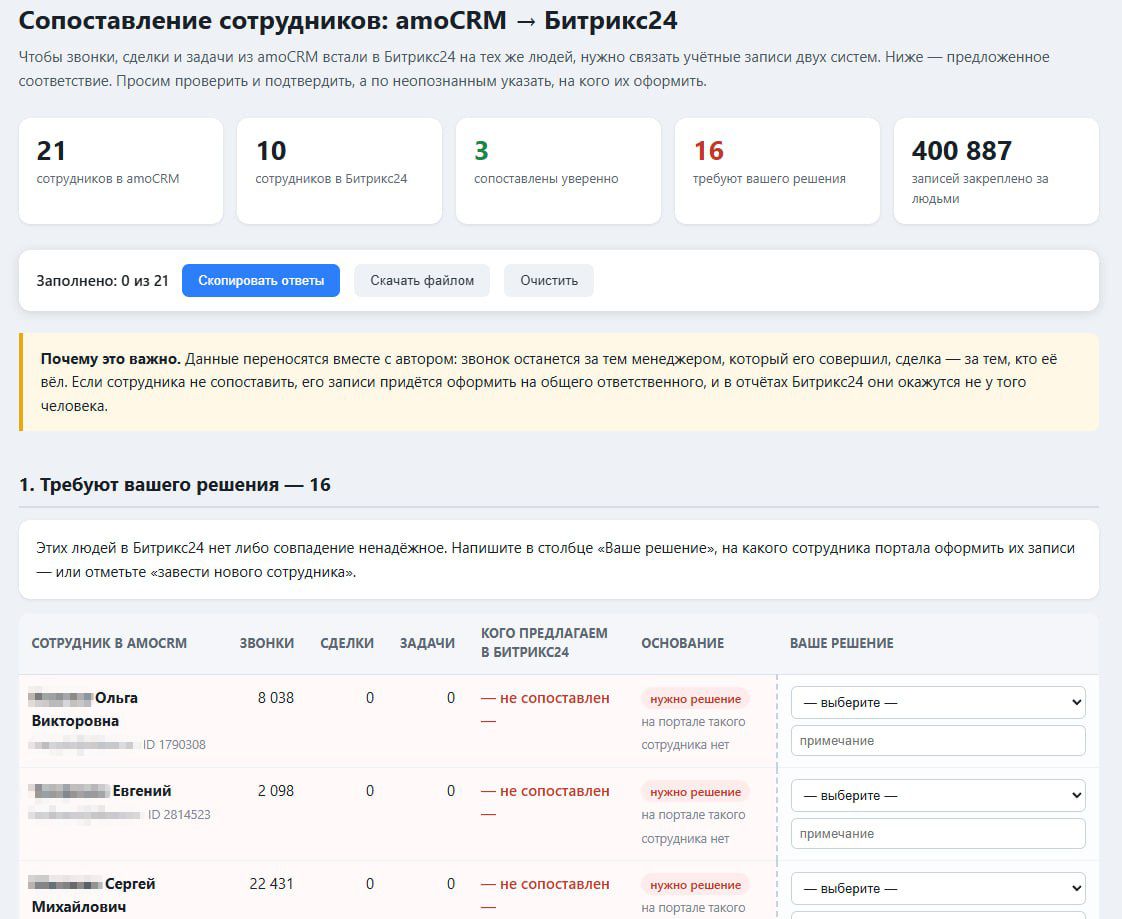Focus the примечание field for Евгений
Viewport: 1122px width, 919px height.
tap(938, 834)
